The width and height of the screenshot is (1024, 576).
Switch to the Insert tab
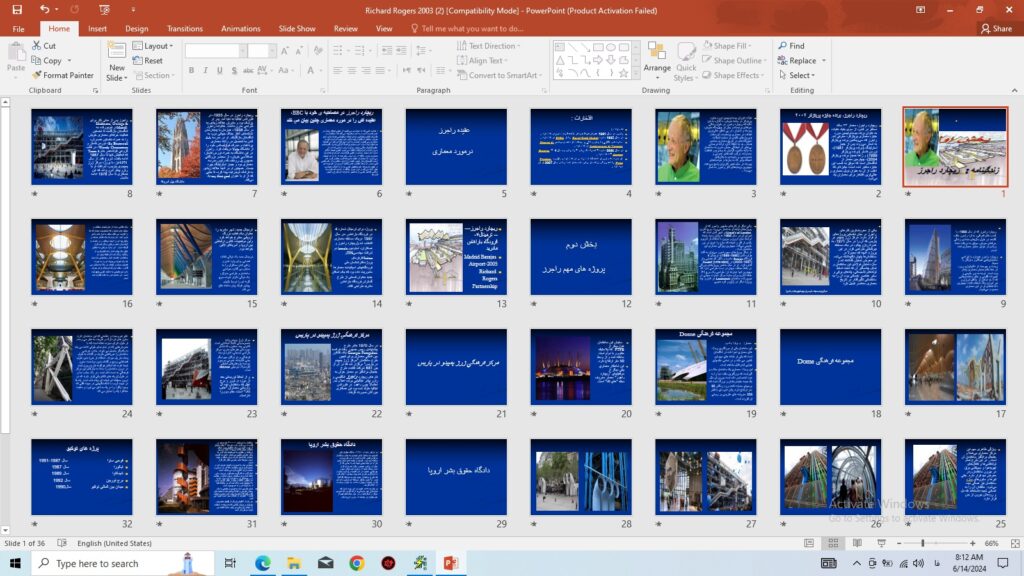97,29
